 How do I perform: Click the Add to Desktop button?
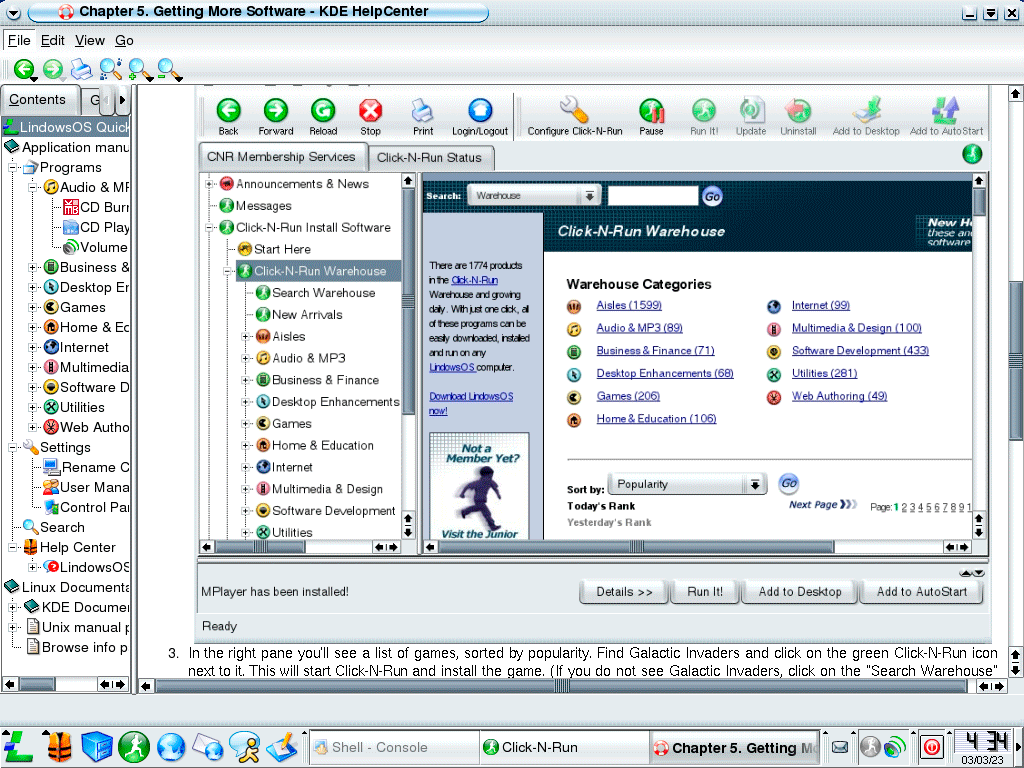[x=800, y=592]
